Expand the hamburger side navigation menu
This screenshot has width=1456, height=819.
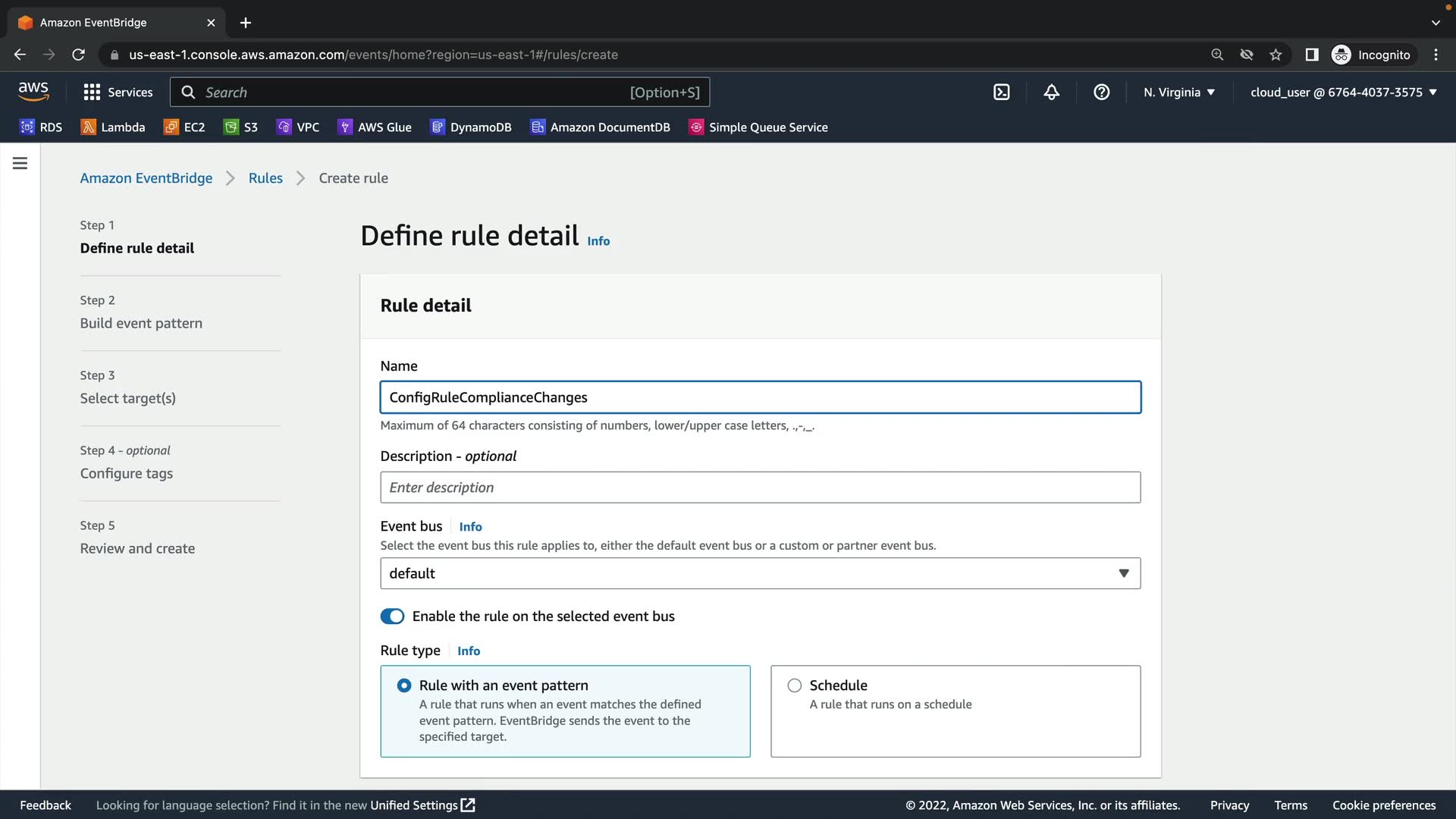(x=20, y=163)
